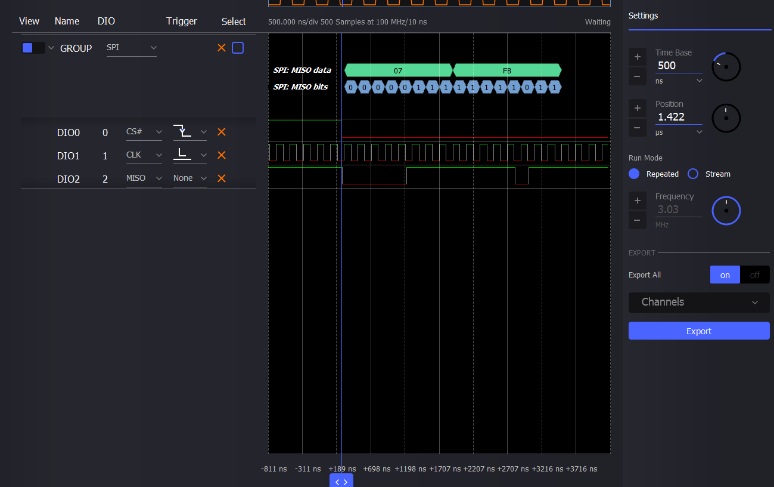Click the Position rotary knob

click(726, 118)
